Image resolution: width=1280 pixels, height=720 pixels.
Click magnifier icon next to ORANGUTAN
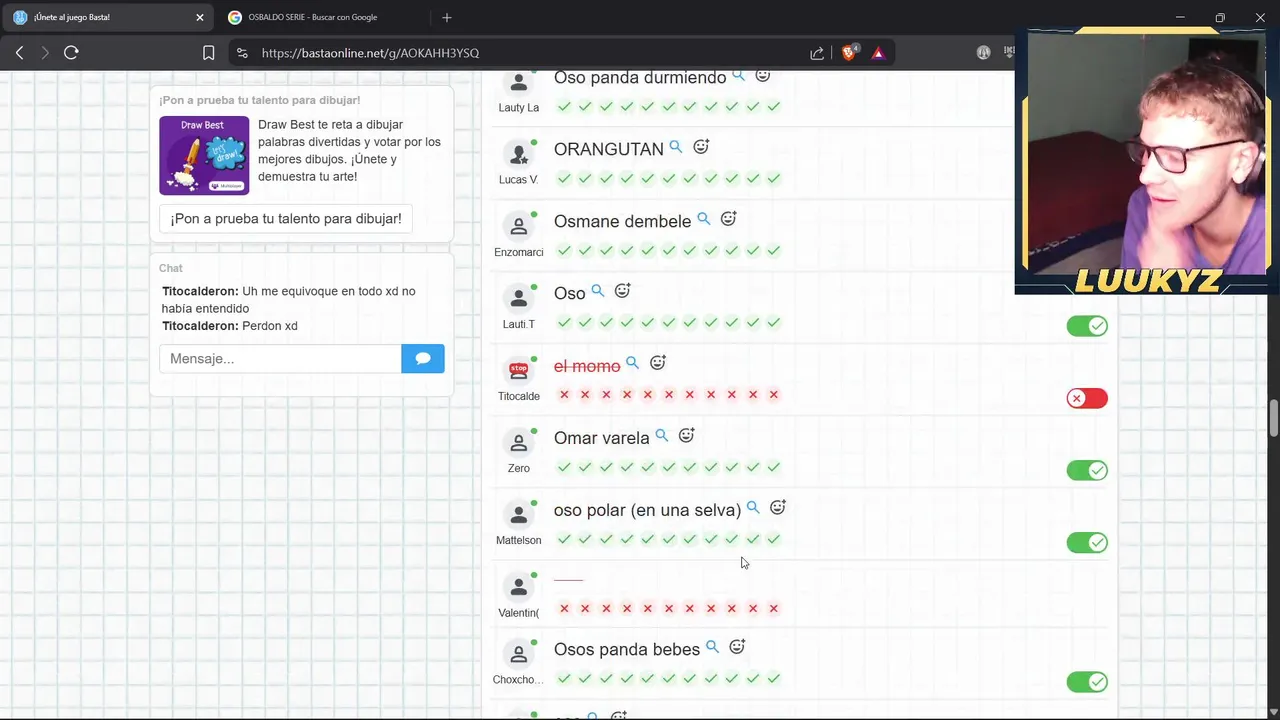click(x=676, y=147)
